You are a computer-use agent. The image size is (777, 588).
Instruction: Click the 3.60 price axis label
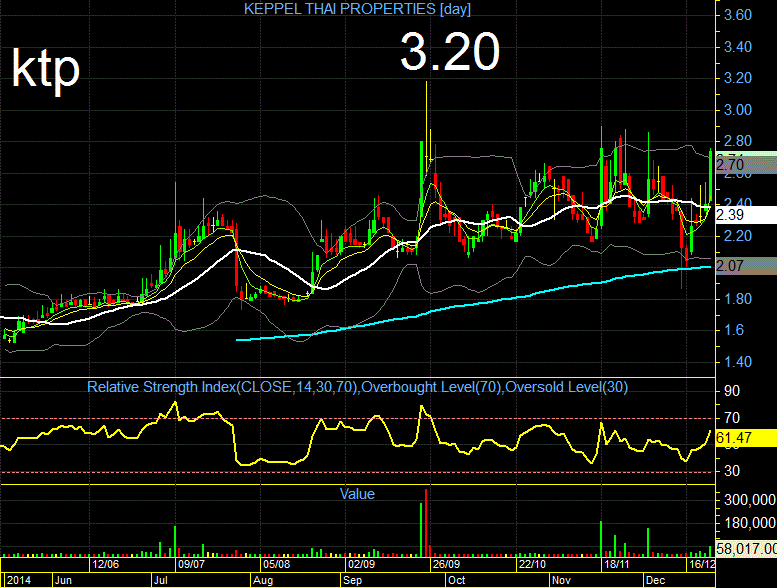tap(738, 15)
